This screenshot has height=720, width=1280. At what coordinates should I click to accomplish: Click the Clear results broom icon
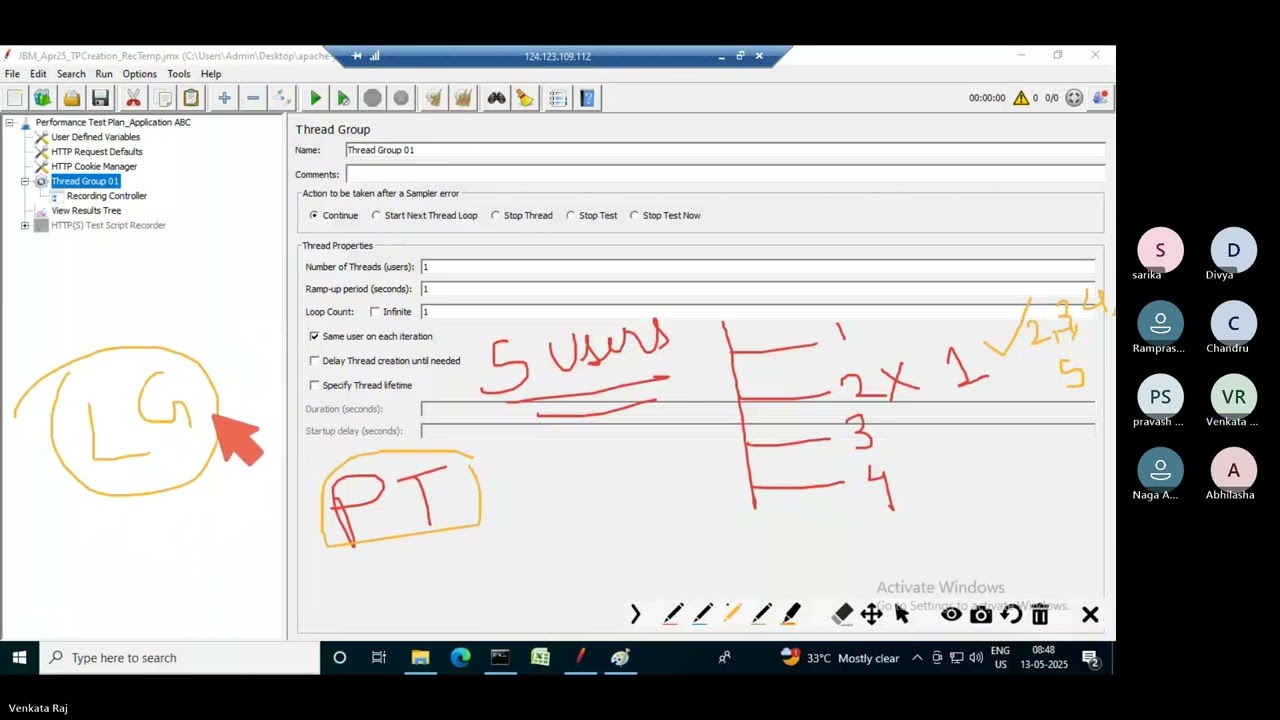click(x=433, y=97)
